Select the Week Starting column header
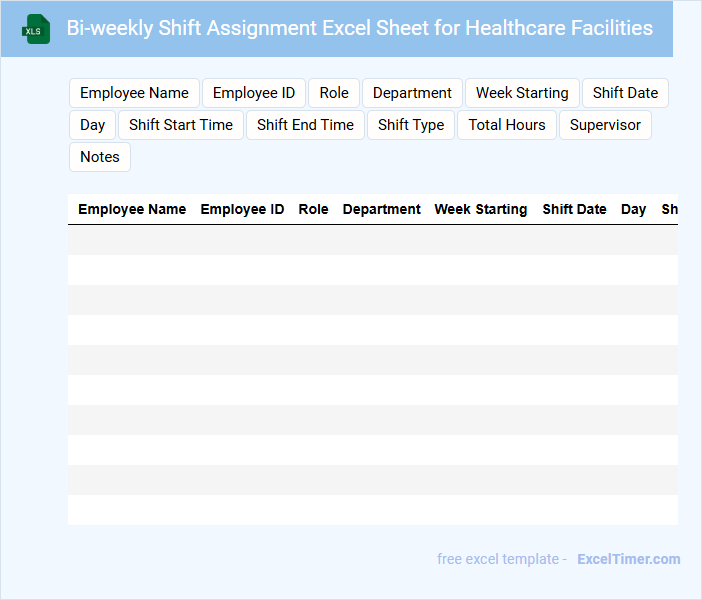Image resolution: width=702 pixels, height=600 pixels. click(481, 210)
